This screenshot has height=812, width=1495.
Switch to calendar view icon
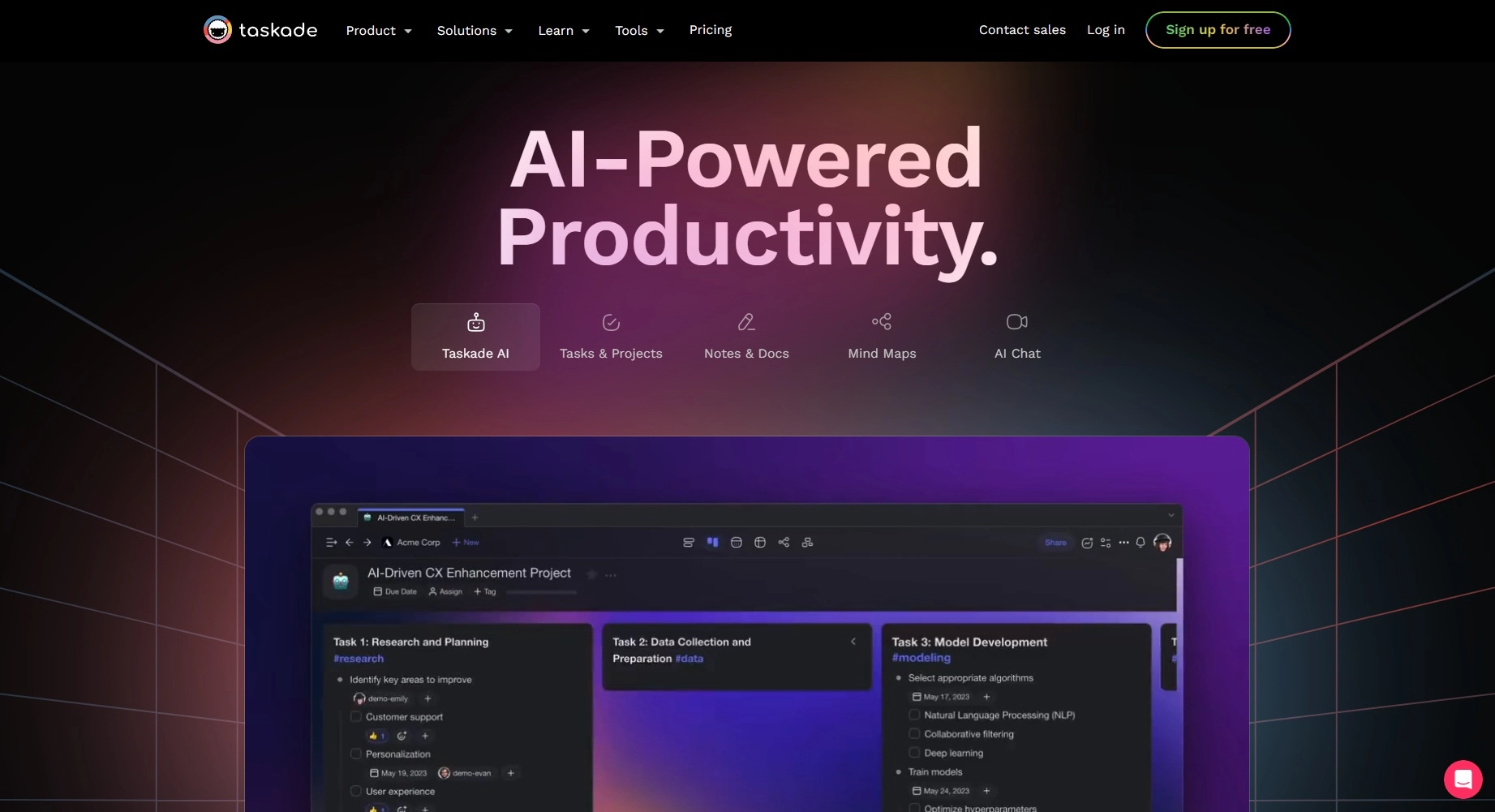[737, 542]
